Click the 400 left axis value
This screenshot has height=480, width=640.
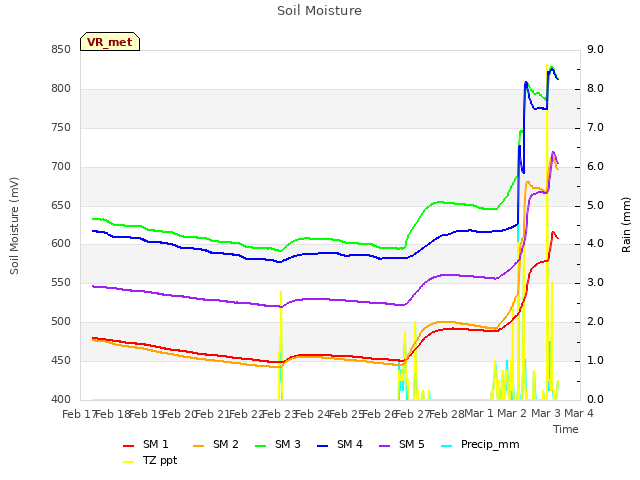click(61, 400)
